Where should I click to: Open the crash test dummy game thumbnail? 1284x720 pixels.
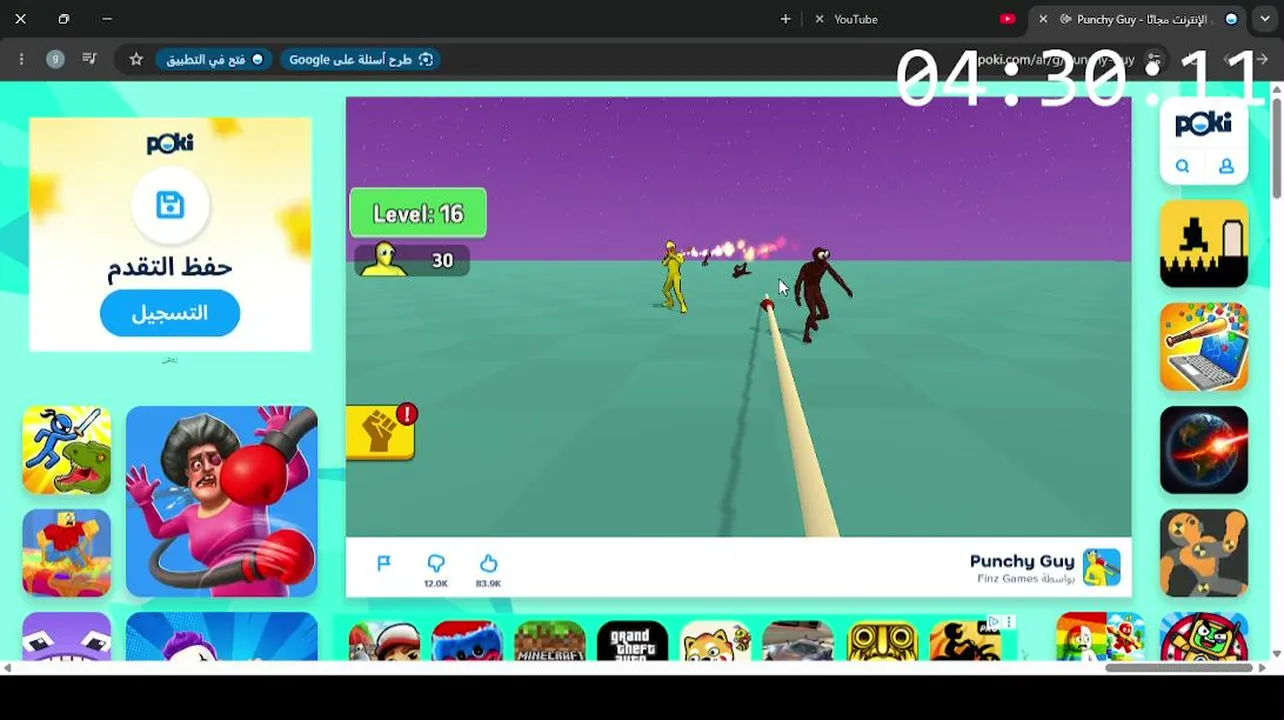pos(1204,553)
